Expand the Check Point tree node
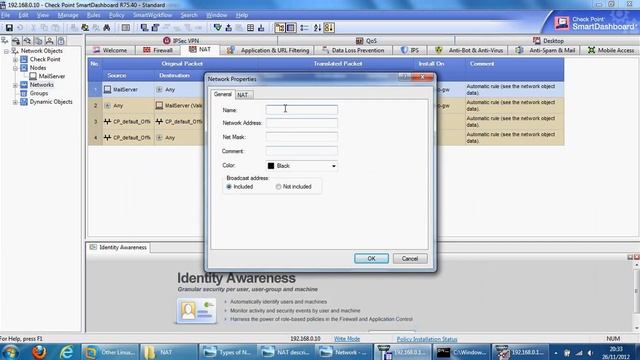This screenshot has width=640, height=360. [16, 60]
